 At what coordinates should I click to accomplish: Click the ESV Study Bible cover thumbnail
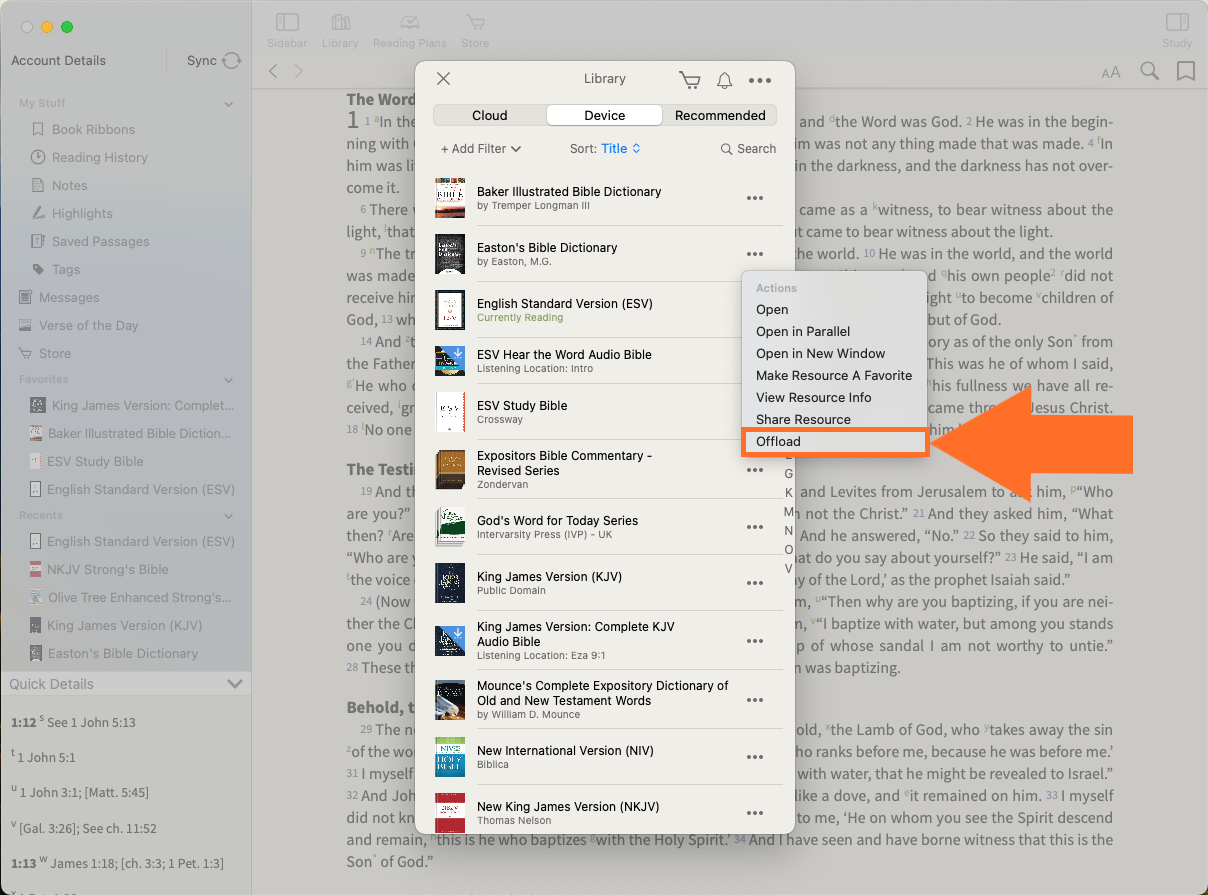(450, 412)
